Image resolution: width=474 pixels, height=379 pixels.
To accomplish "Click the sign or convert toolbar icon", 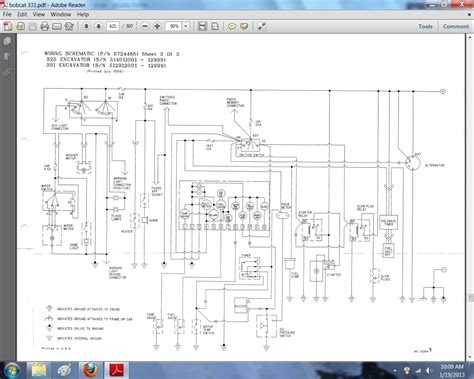I will (69, 26).
